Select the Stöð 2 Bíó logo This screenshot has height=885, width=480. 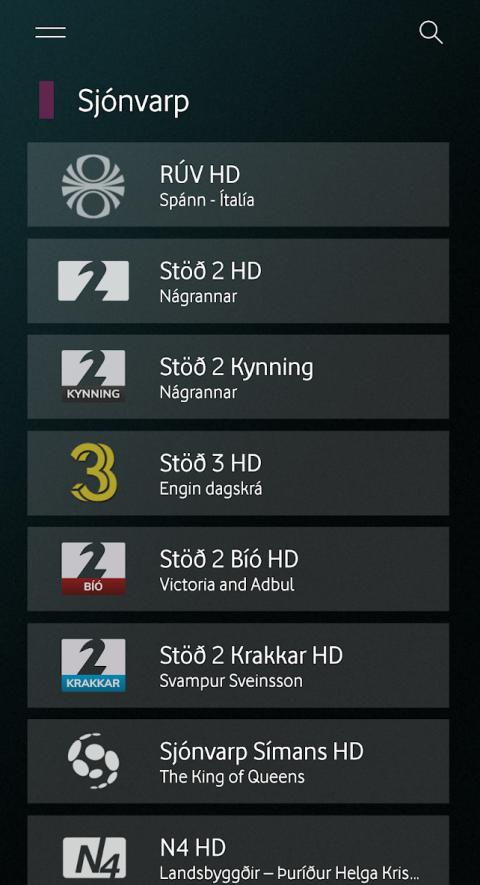[x=93, y=568]
